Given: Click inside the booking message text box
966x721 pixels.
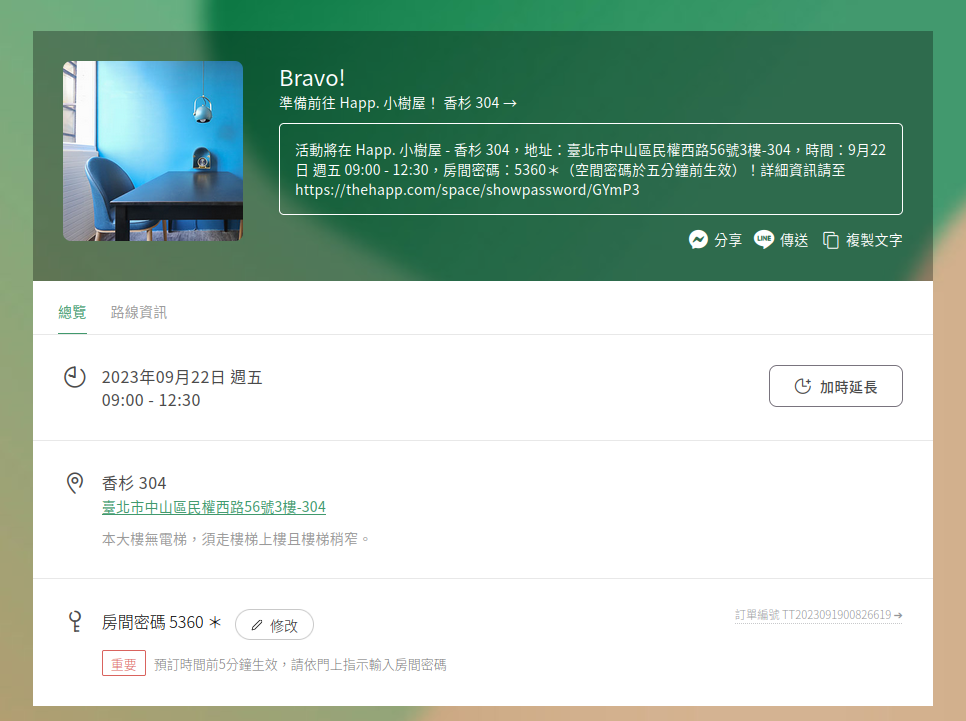Looking at the screenshot, I should click(x=590, y=169).
